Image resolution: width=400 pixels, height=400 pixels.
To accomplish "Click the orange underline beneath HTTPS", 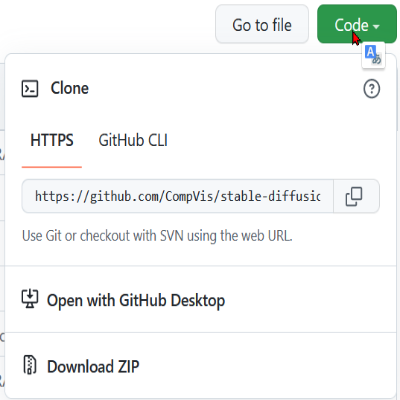I will point(52,167).
